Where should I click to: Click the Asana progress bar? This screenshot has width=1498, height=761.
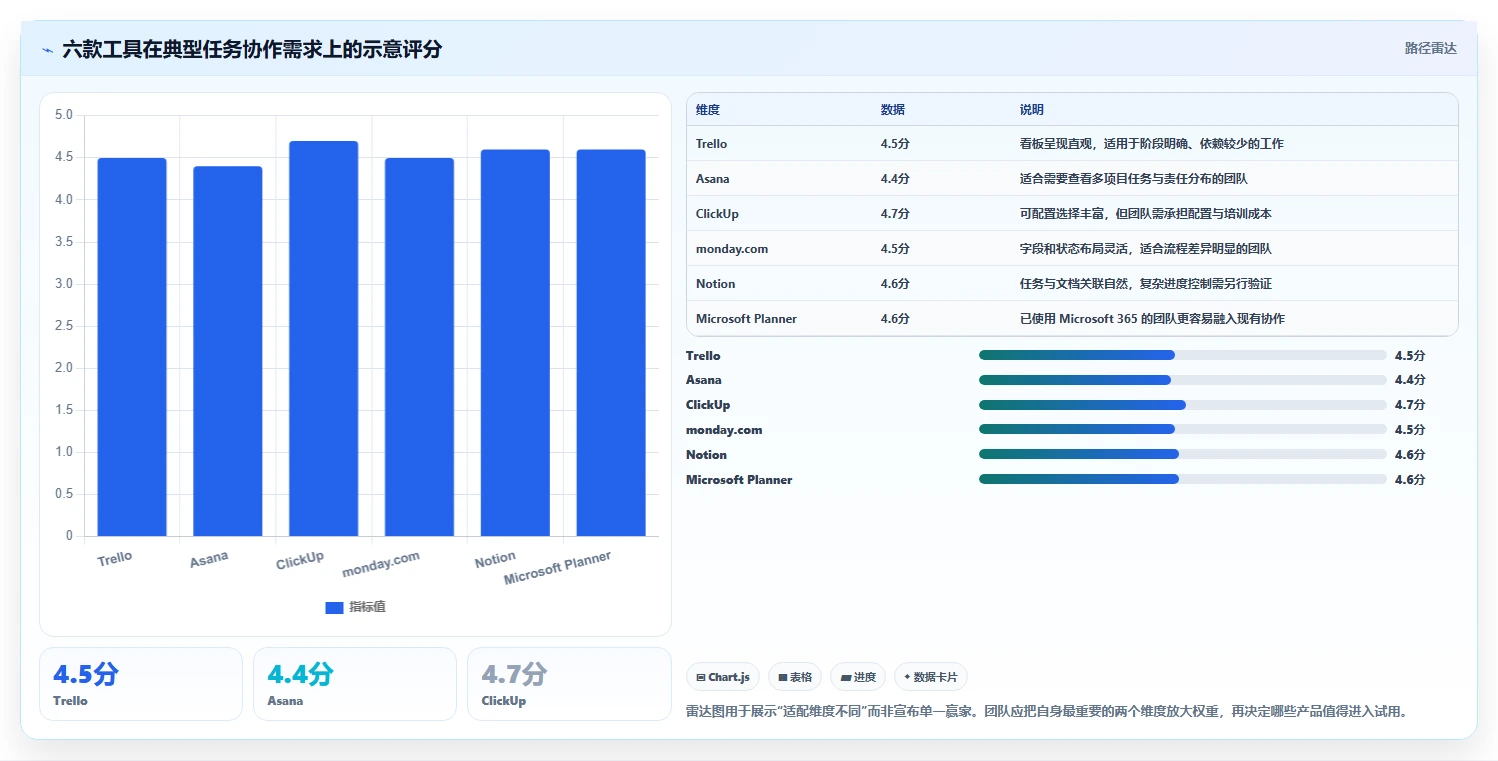click(1182, 380)
